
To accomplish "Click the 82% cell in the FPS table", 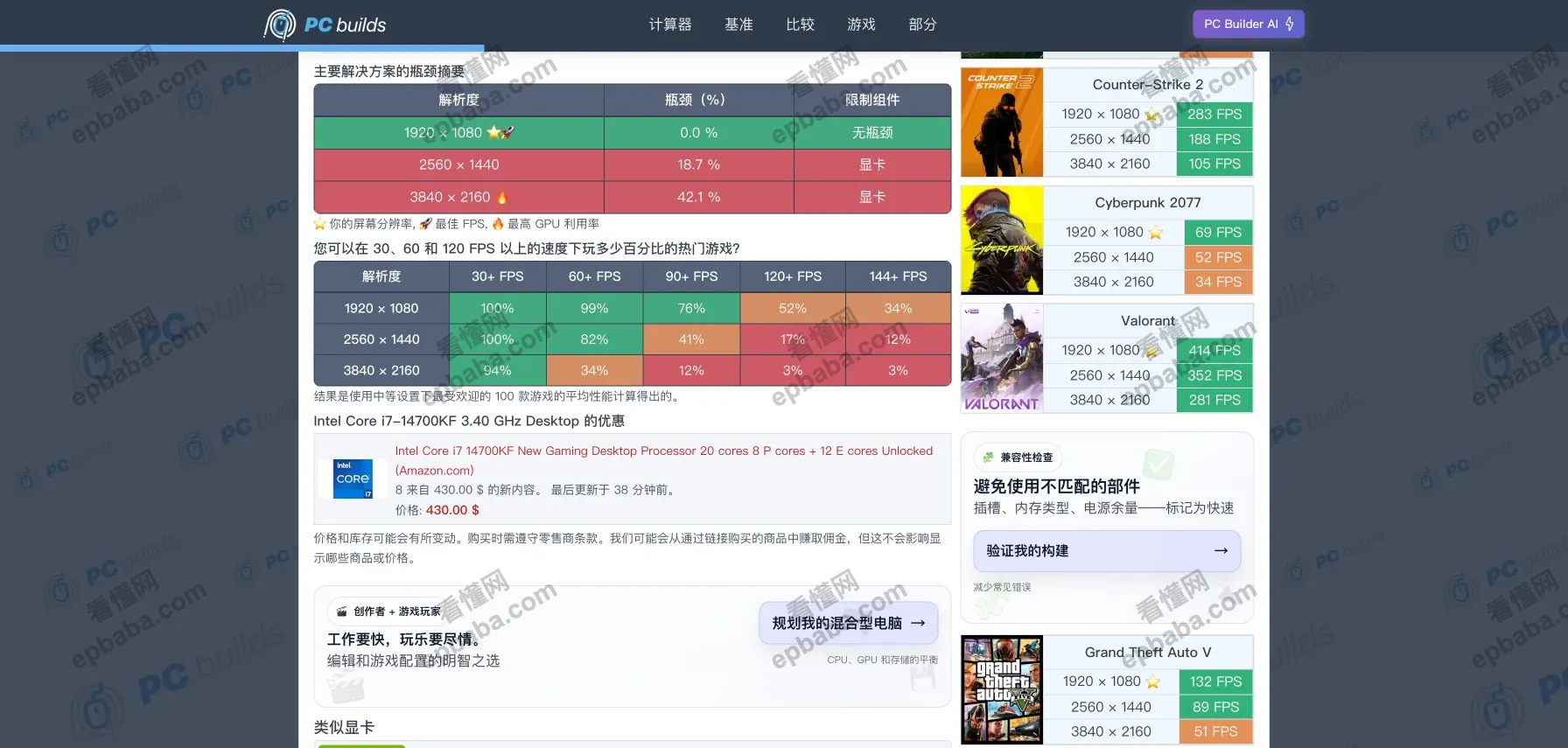I will coord(594,339).
